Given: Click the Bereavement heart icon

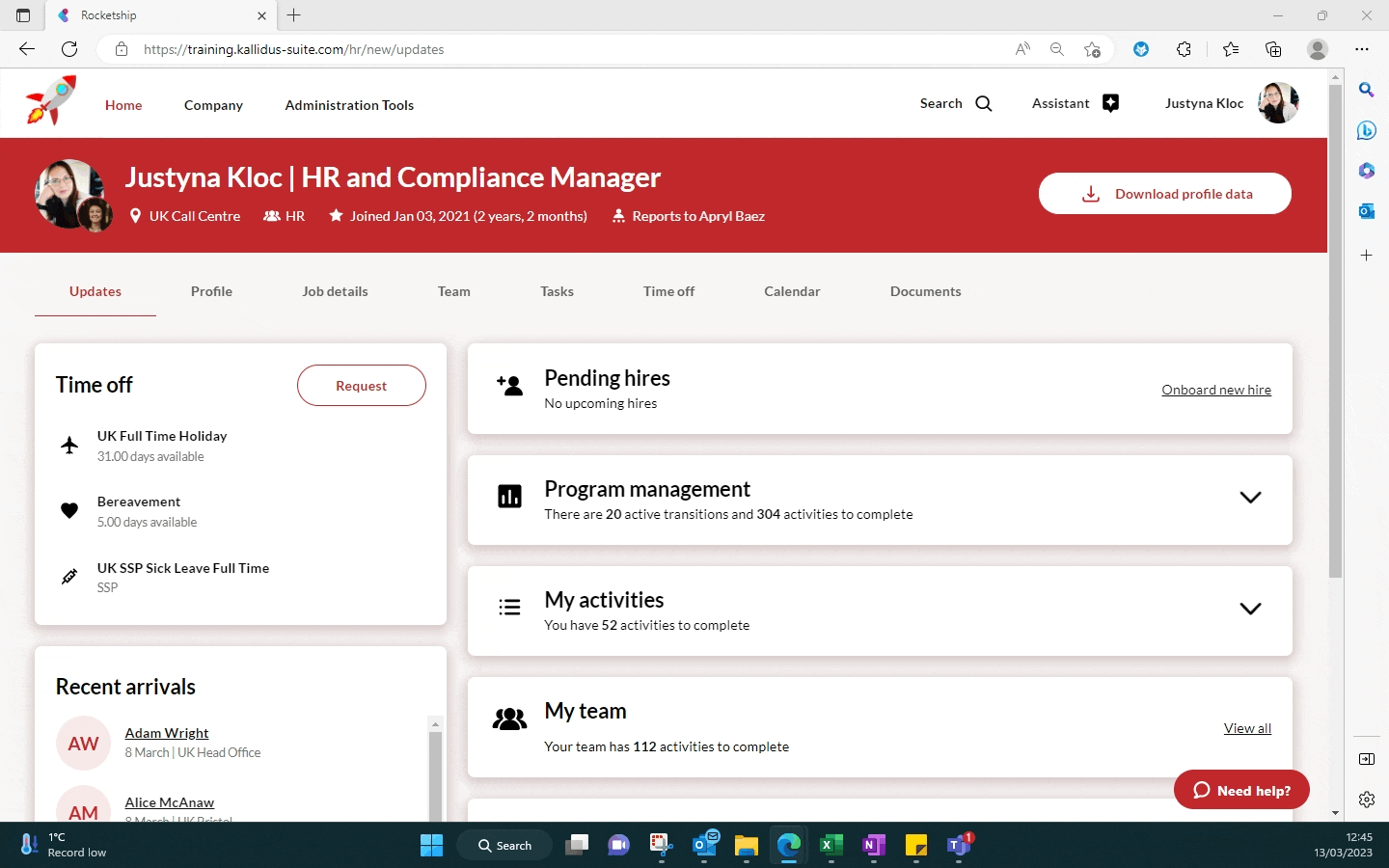Looking at the screenshot, I should click(69, 511).
